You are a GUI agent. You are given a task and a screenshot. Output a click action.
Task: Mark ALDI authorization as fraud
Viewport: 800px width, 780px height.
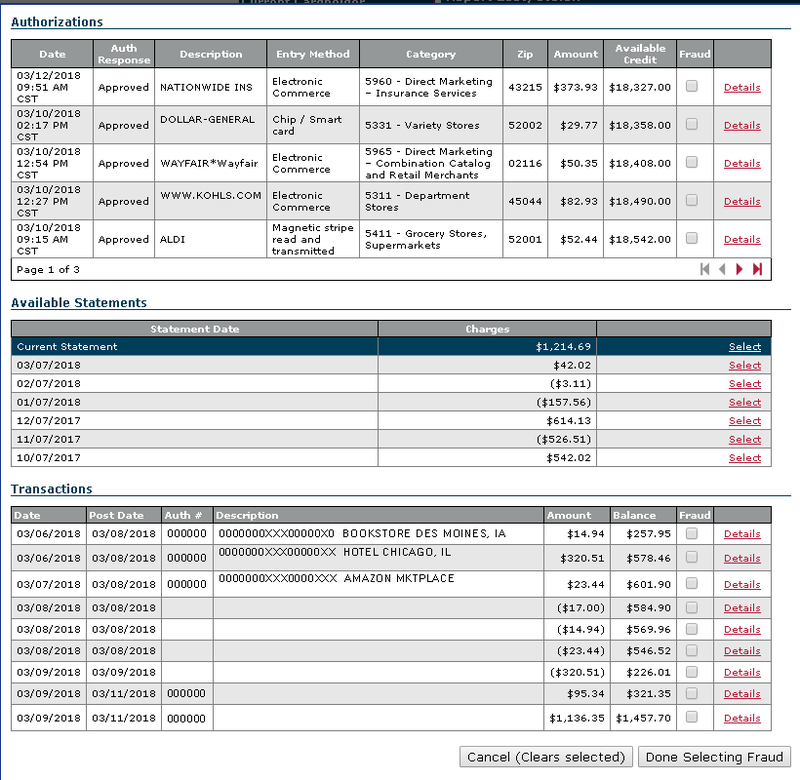[691, 239]
